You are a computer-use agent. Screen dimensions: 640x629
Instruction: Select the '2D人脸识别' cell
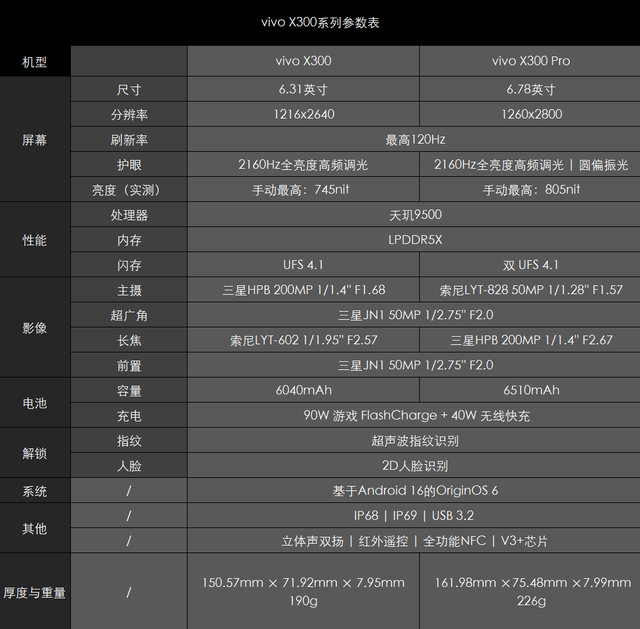click(414, 466)
